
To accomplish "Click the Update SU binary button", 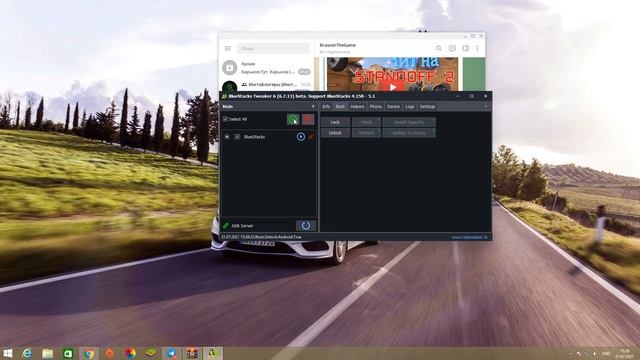I will 409,133.
